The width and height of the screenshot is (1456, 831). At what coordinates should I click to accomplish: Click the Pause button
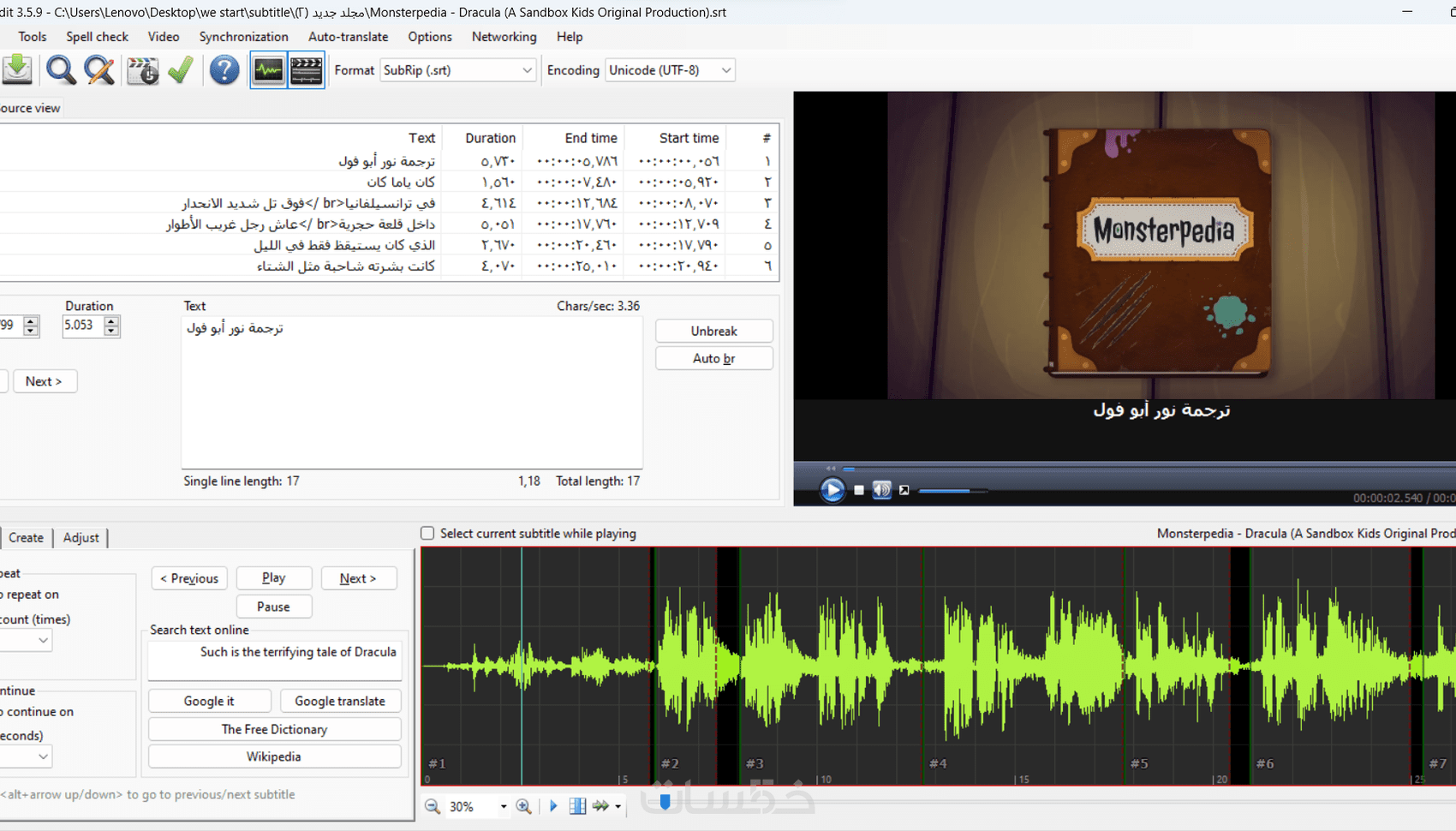click(273, 607)
